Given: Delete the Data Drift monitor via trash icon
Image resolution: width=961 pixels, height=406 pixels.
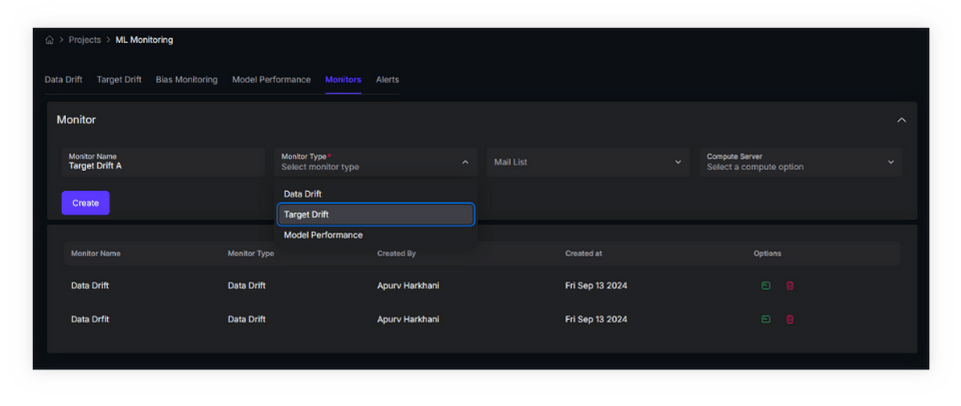Looking at the screenshot, I should [x=790, y=286].
